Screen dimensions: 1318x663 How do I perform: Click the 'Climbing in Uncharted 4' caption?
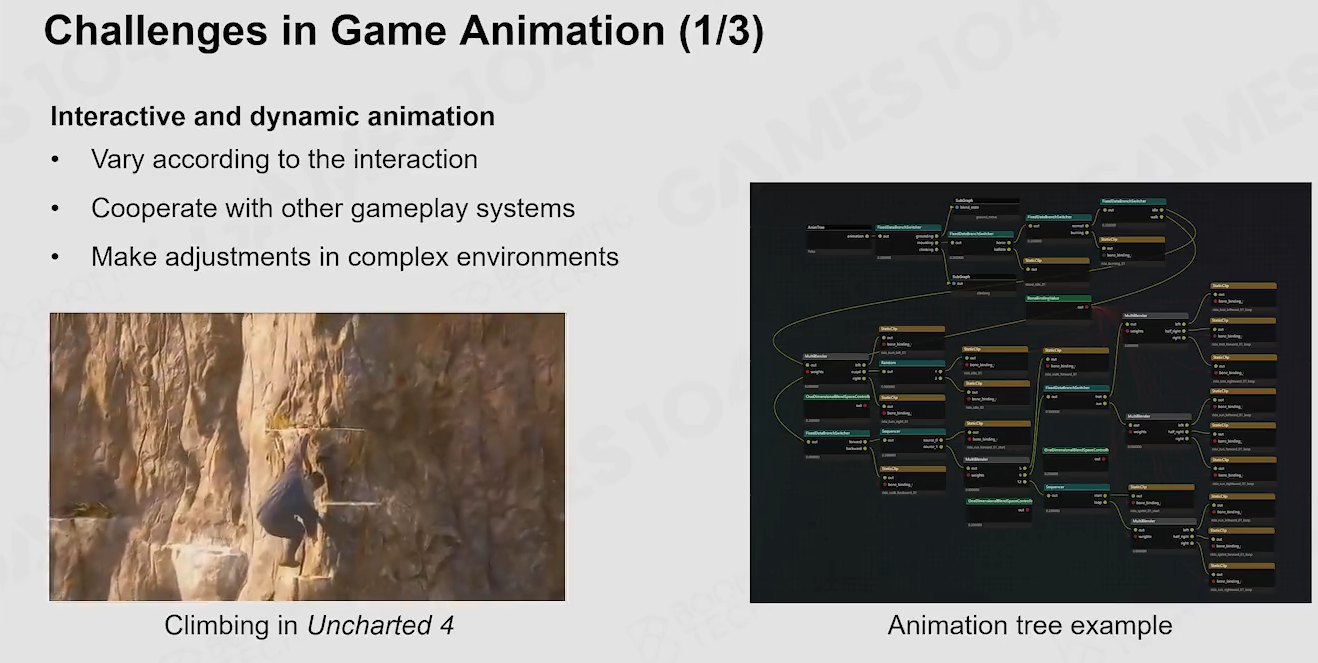point(309,626)
